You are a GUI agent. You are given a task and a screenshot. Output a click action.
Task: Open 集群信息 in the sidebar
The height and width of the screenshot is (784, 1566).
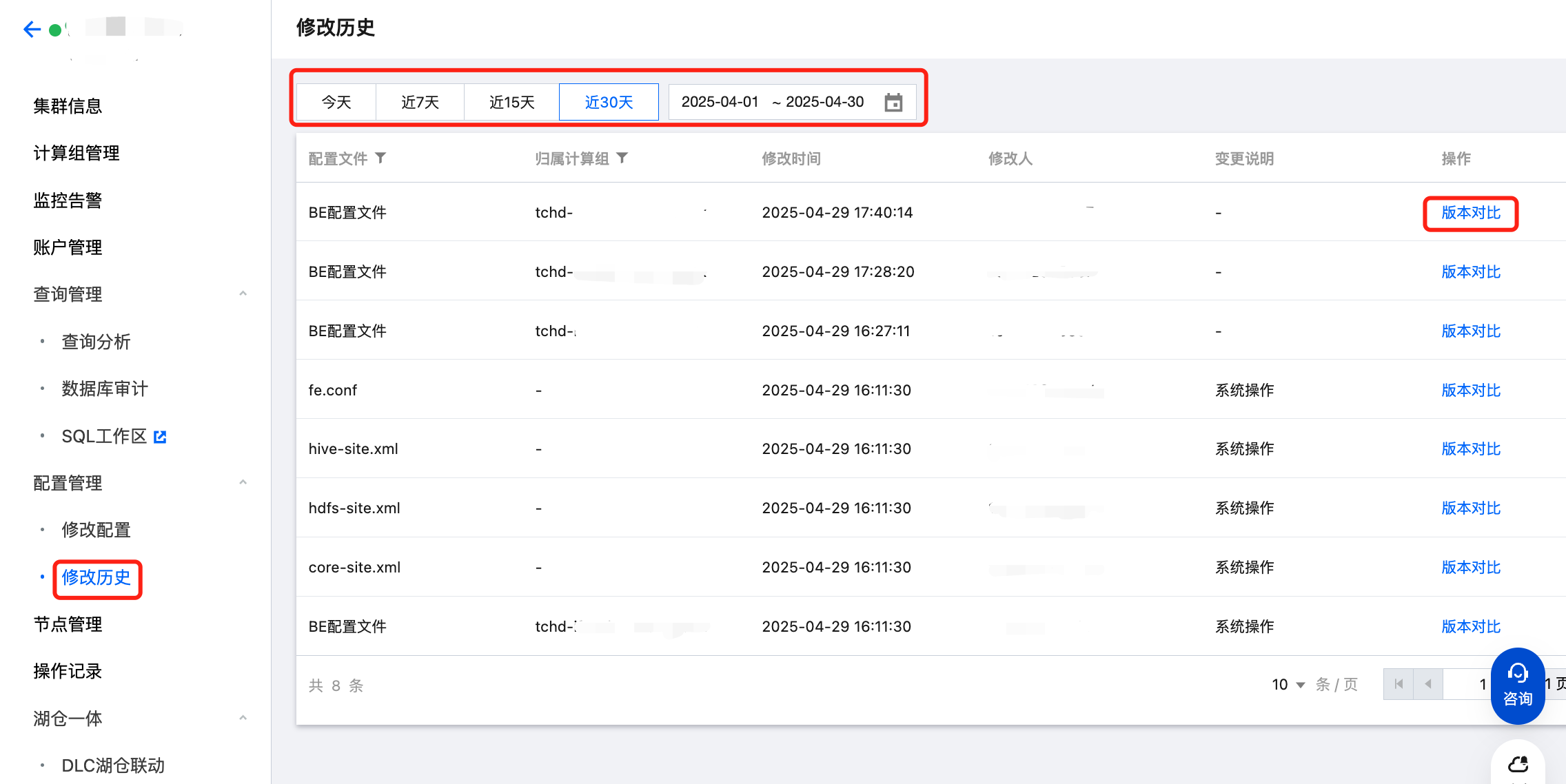(x=68, y=106)
